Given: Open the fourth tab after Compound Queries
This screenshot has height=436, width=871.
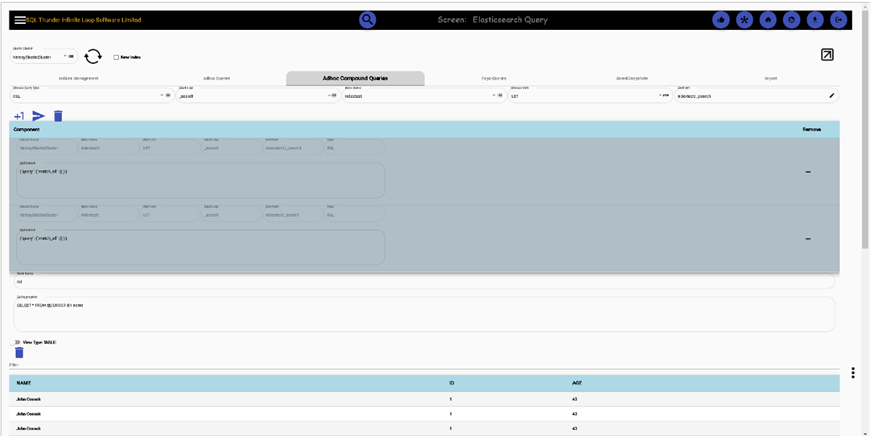Looking at the screenshot, I should (494, 78).
